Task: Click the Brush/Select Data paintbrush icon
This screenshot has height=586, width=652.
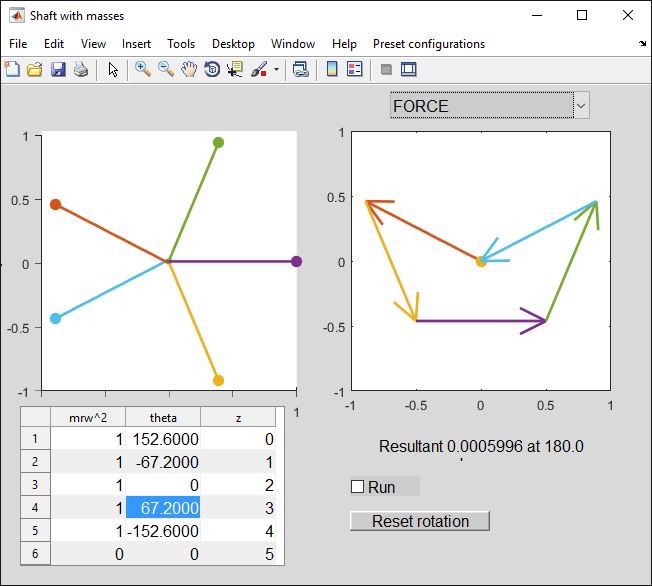Action: tap(259, 69)
